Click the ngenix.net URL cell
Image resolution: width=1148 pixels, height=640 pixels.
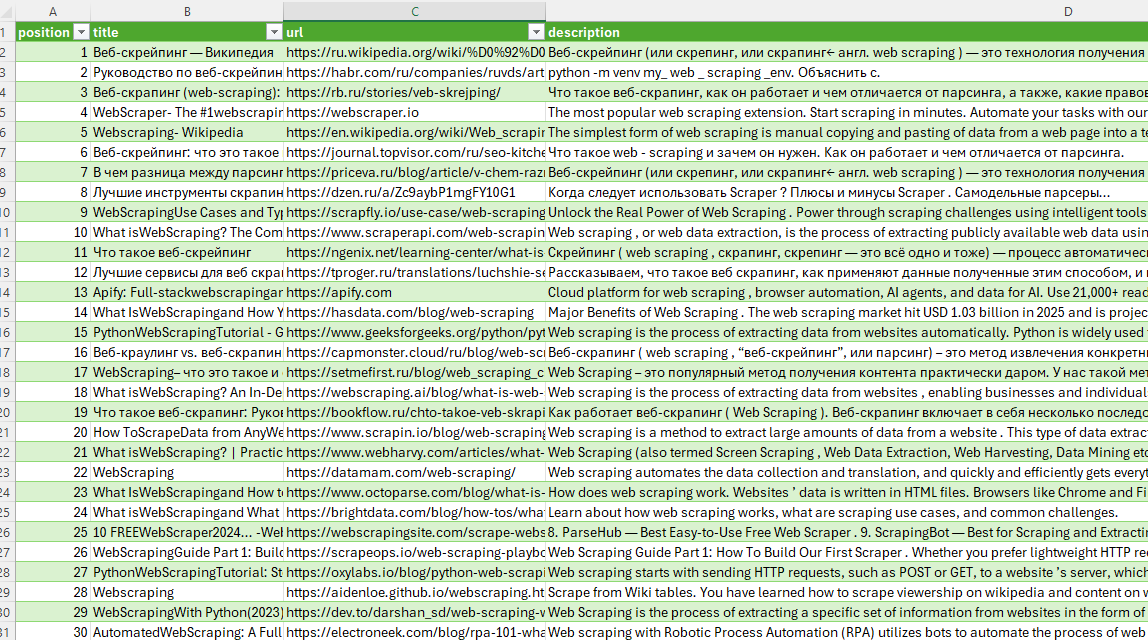[x=414, y=253]
